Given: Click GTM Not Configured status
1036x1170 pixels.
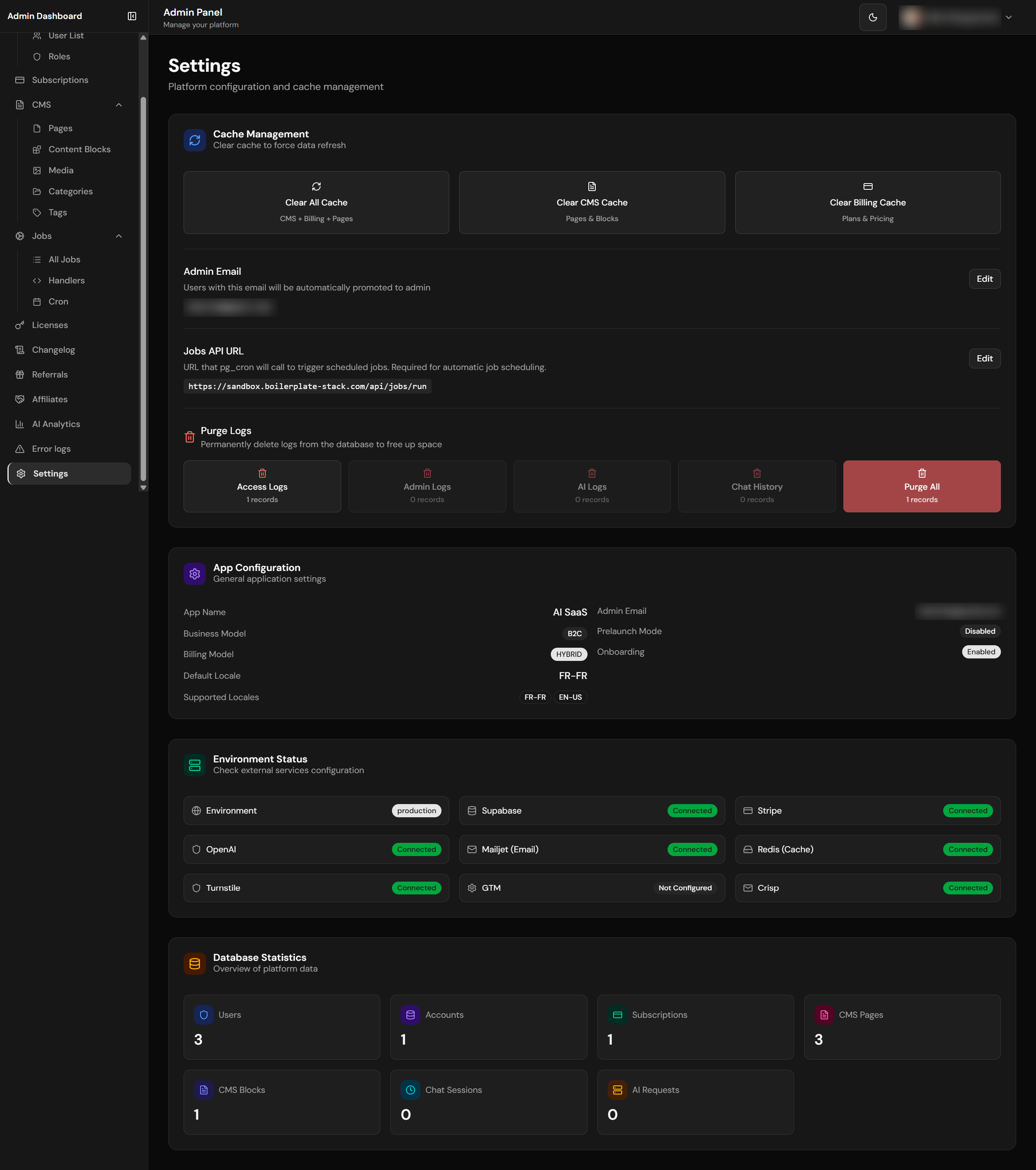Looking at the screenshot, I should [x=685, y=888].
